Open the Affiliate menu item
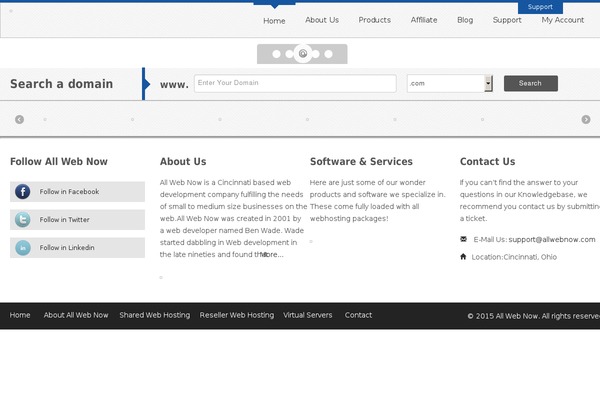Image resolution: width=600 pixels, height=400 pixels. [x=424, y=20]
